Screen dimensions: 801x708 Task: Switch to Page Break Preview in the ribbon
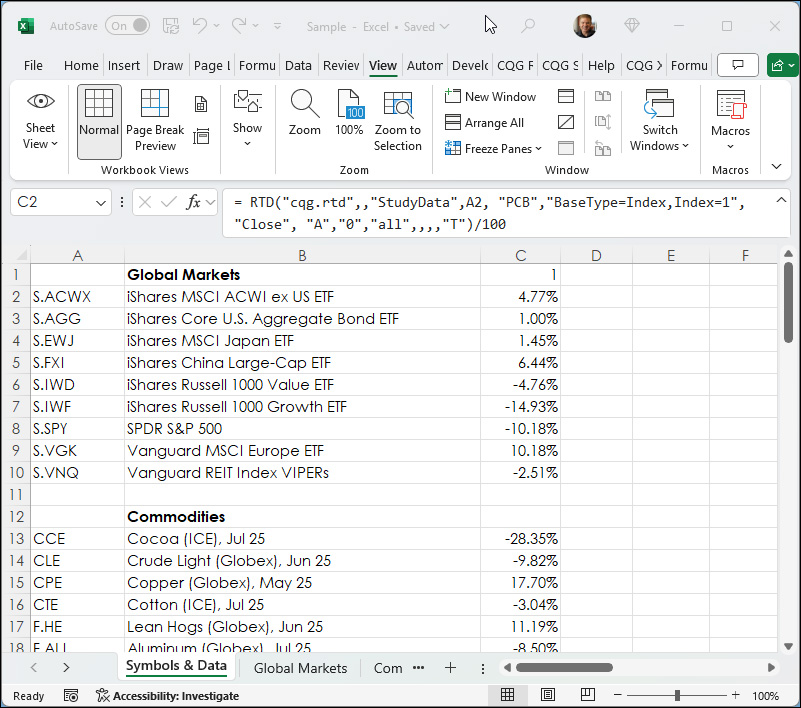click(155, 121)
